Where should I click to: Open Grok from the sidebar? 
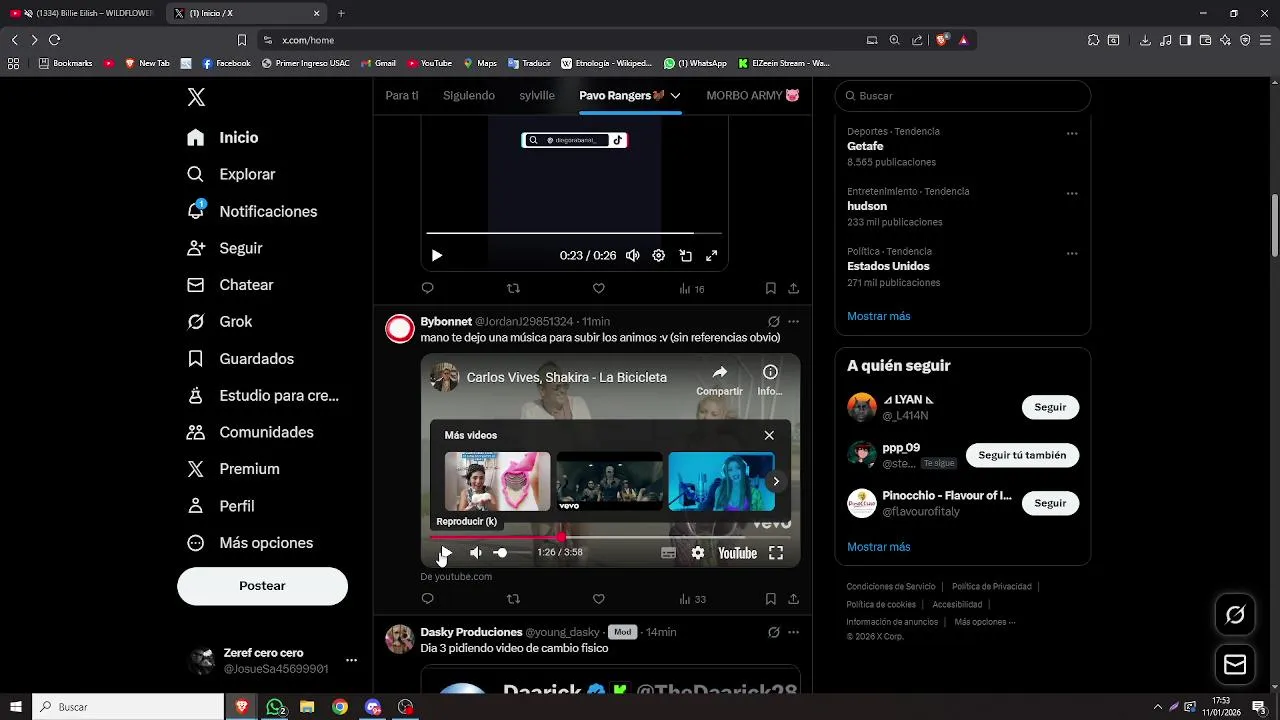pyautogui.click(x=220, y=322)
